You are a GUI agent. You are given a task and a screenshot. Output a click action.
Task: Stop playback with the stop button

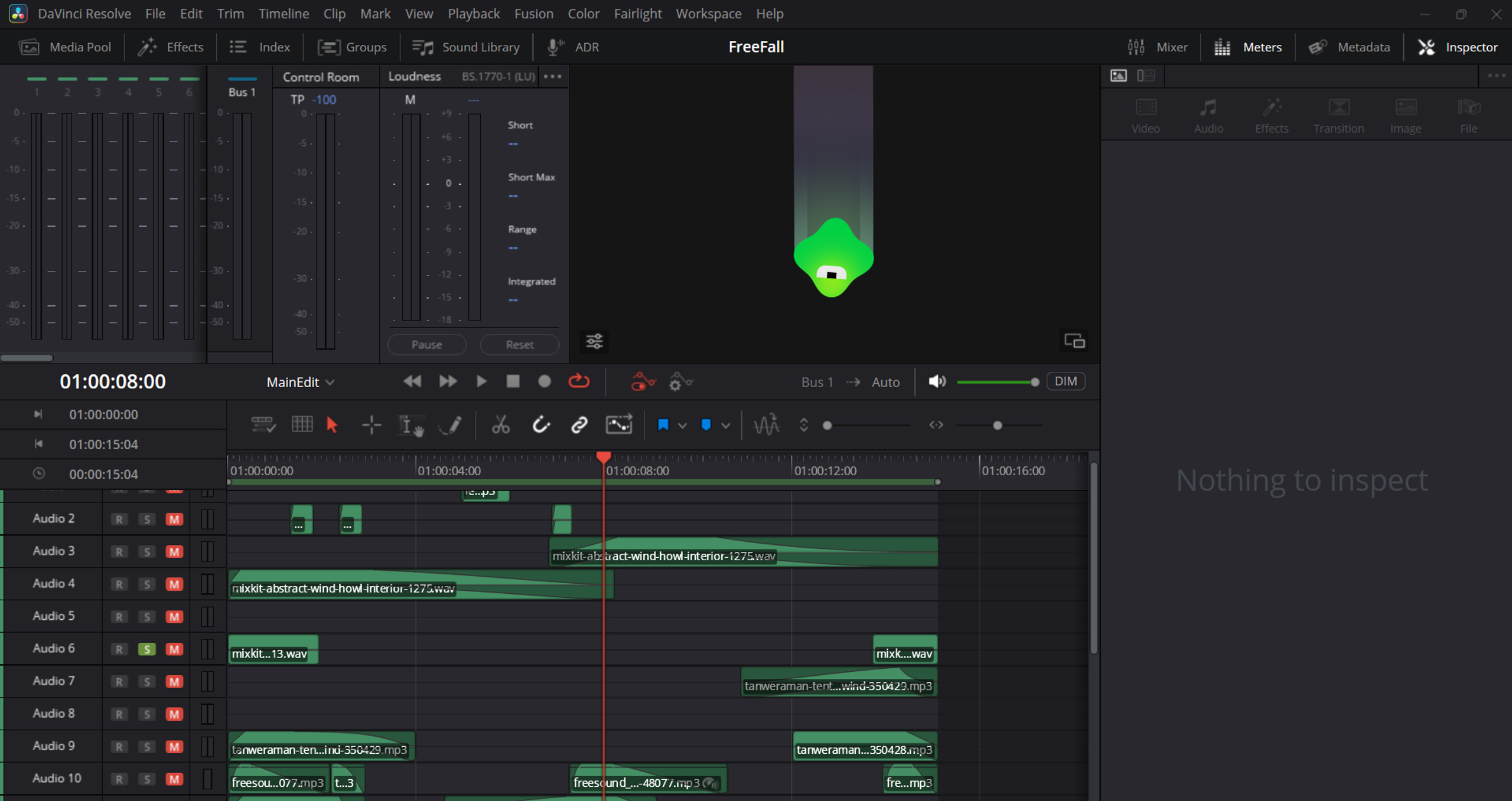click(513, 381)
